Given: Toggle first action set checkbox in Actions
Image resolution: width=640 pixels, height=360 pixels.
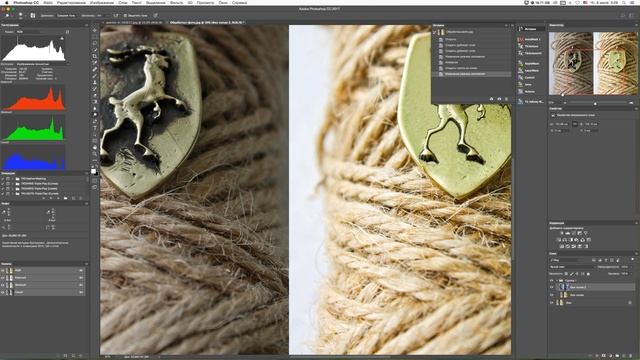Looking at the screenshot, I should point(3,179).
